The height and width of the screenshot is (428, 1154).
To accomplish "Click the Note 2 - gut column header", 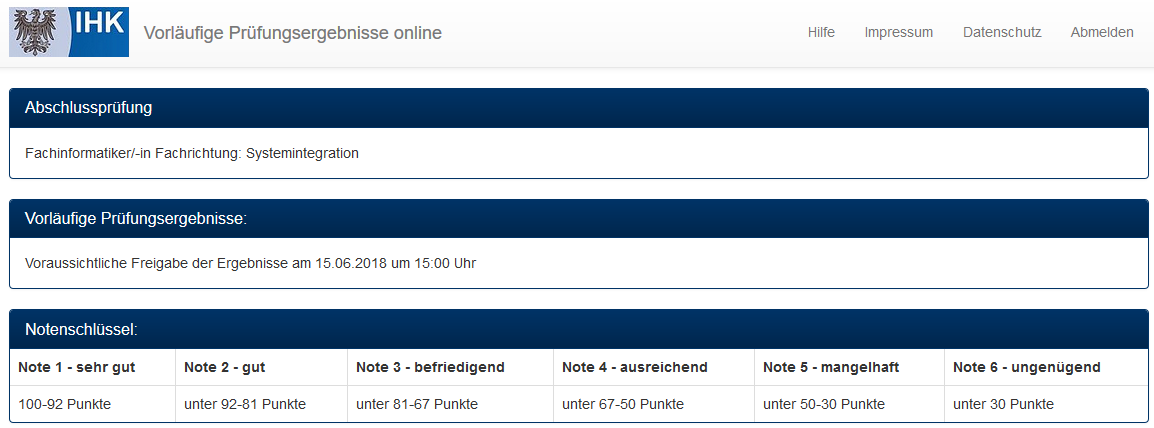I will [x=225, y=367].
